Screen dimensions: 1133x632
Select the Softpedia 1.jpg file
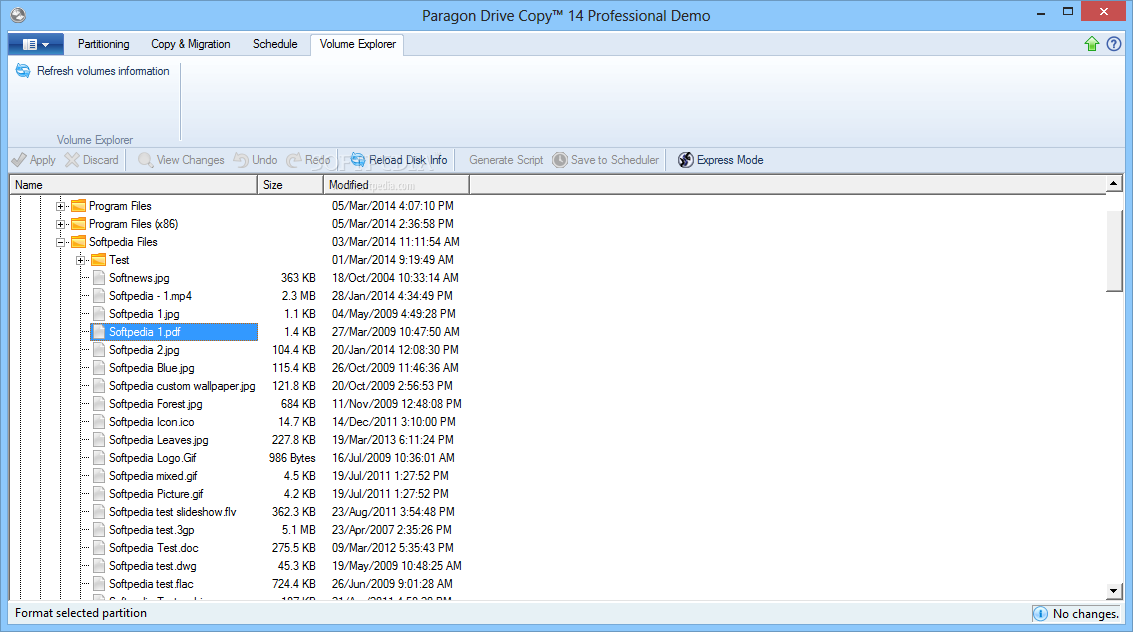[144, 314]
